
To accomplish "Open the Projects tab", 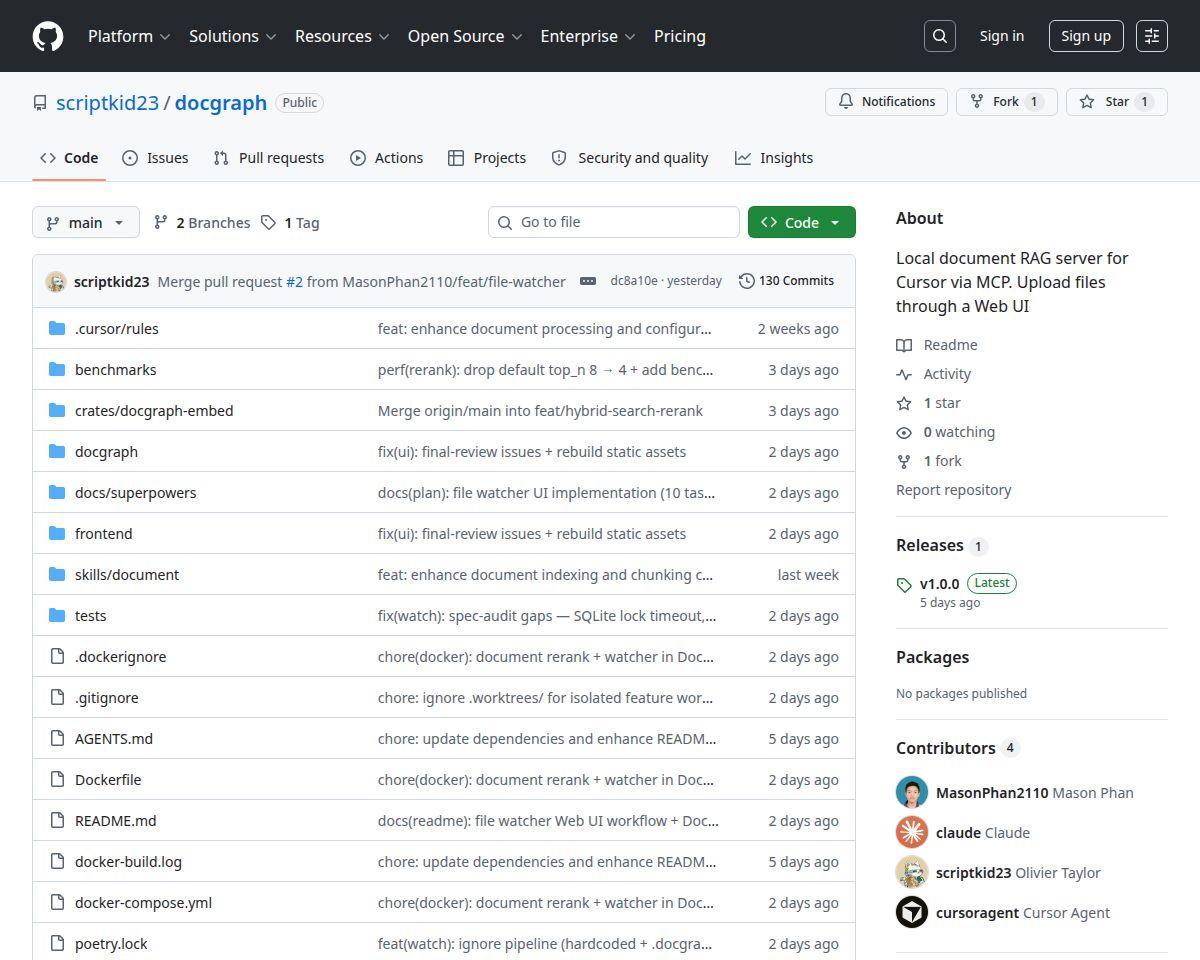I will coord(487,158).
